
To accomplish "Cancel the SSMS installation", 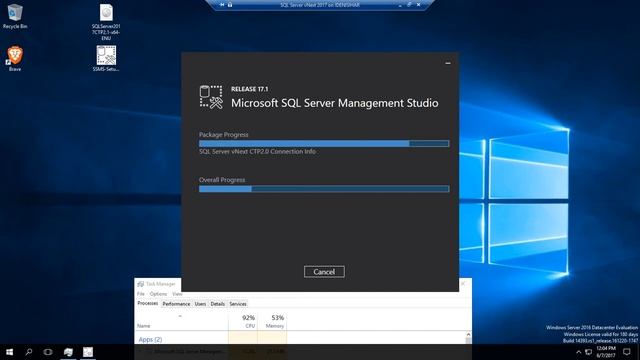I will pos(324,272).
